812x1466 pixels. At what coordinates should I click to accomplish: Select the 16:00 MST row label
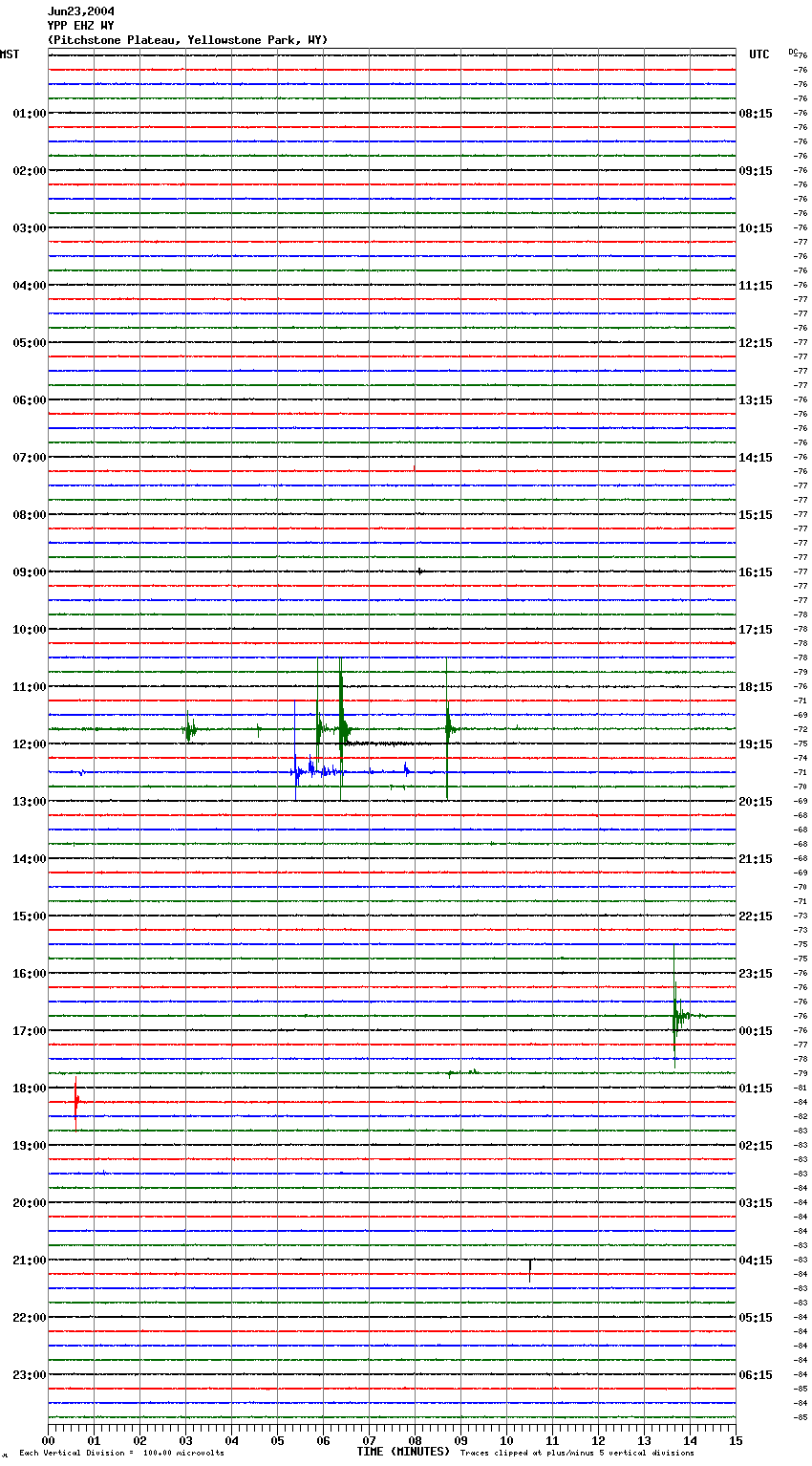29,973
